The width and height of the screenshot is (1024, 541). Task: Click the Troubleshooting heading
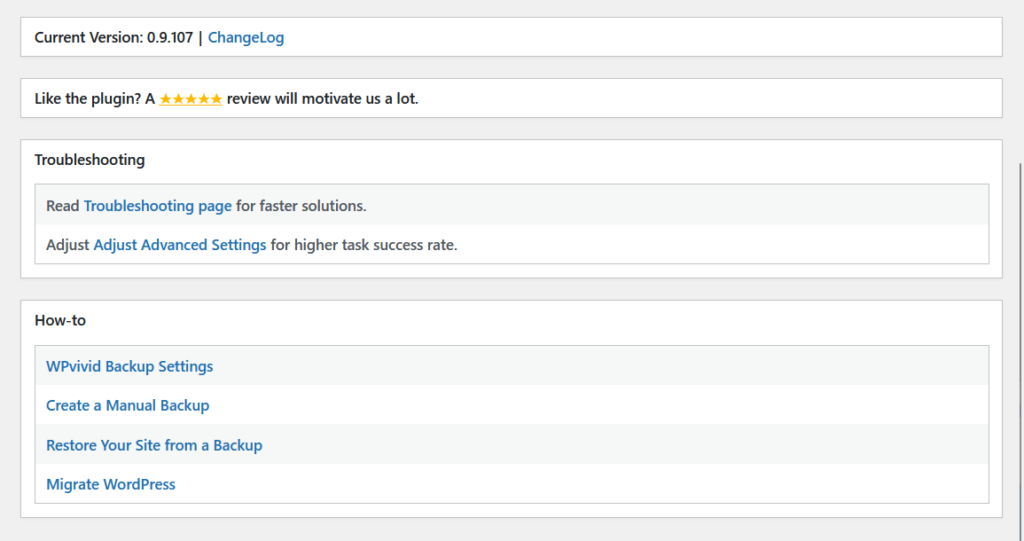[x=89, y=160]
